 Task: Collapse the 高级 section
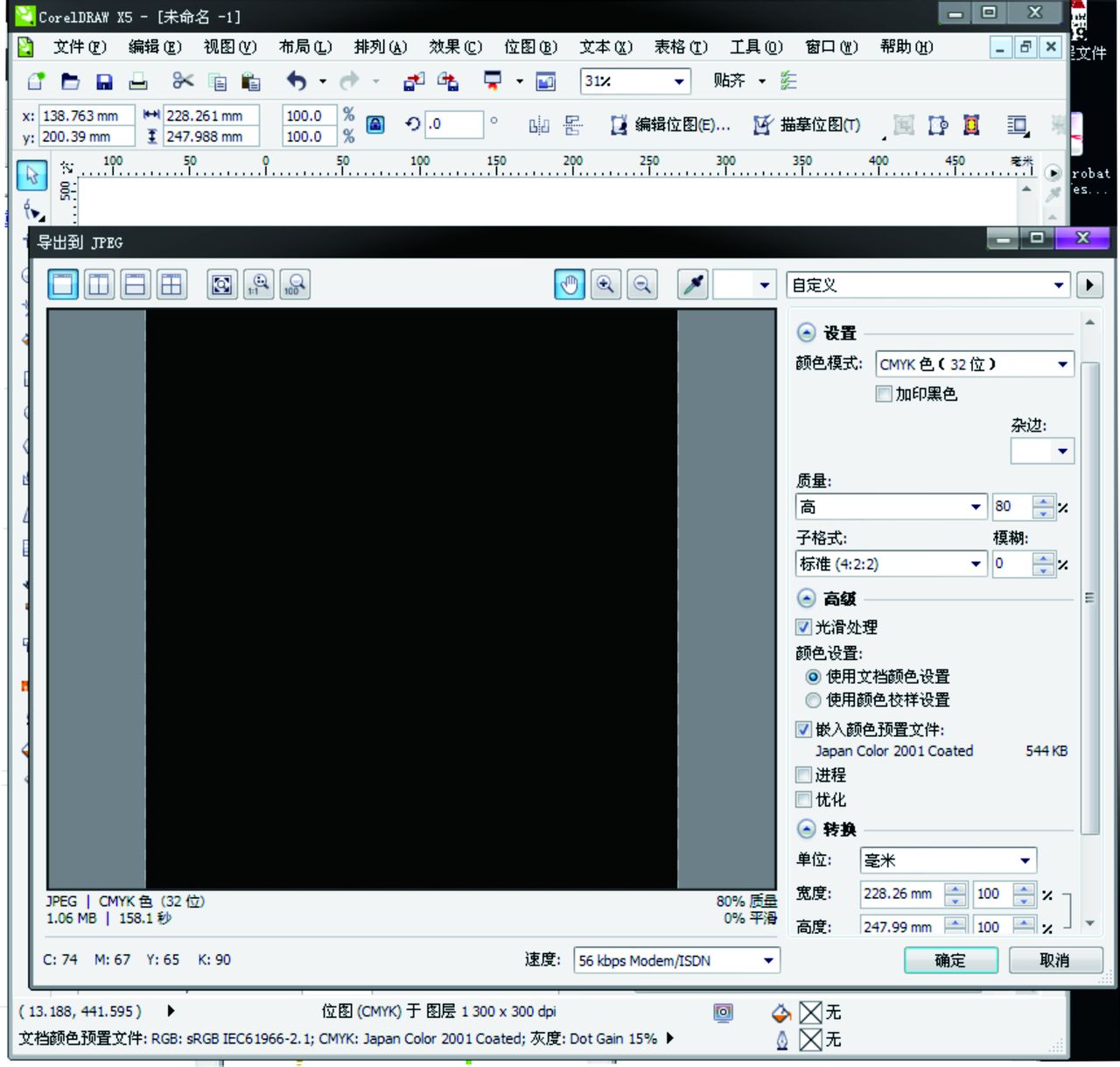tap(807, 599)
